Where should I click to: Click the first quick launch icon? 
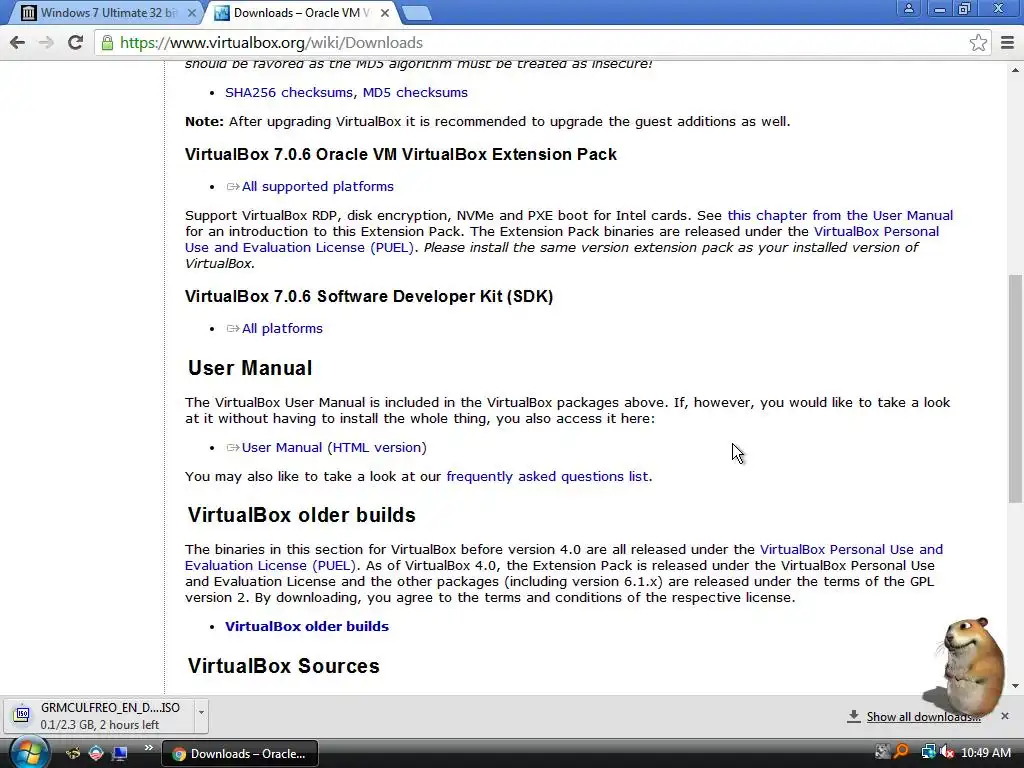coord(72,754)
